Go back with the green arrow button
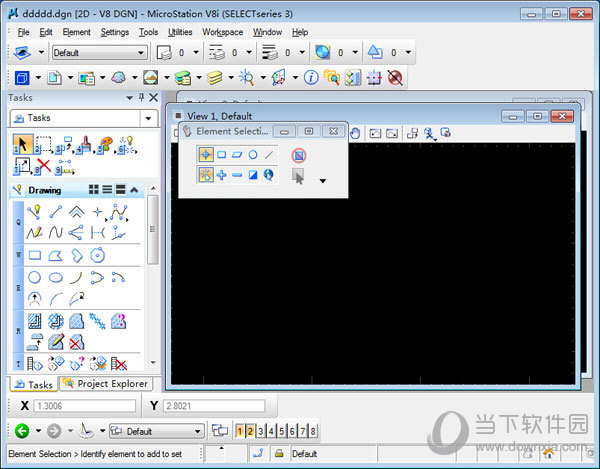This screenshot has width=600, height=469. [22, 431]
